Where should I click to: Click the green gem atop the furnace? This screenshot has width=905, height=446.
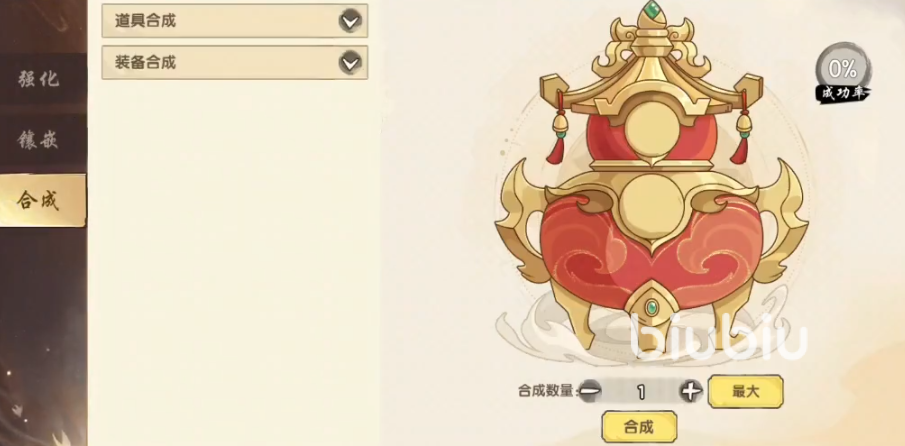(x=652, y=10)
